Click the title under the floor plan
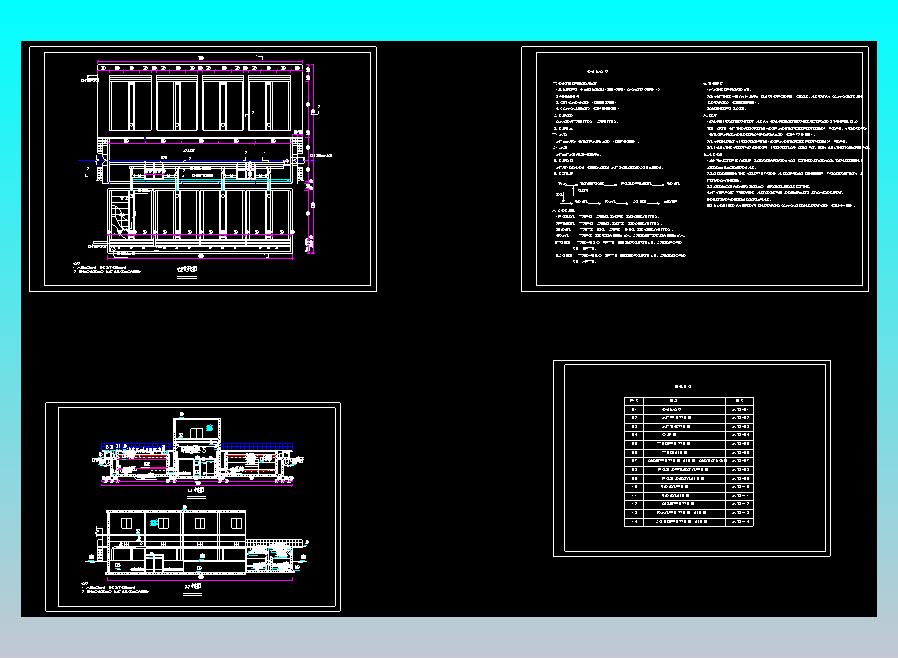Viewport: 898px width, 658px height. tap(187, 269)
